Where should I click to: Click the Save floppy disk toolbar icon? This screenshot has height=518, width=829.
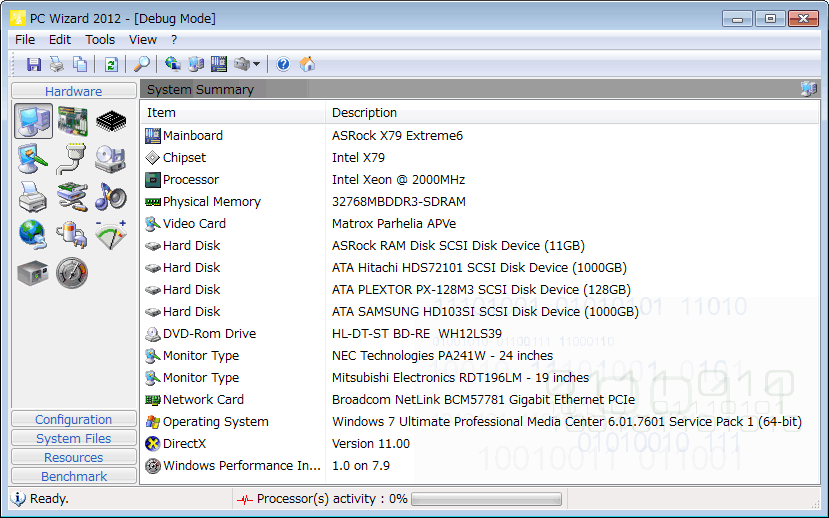pyautogui.click(x=34, y=64)
